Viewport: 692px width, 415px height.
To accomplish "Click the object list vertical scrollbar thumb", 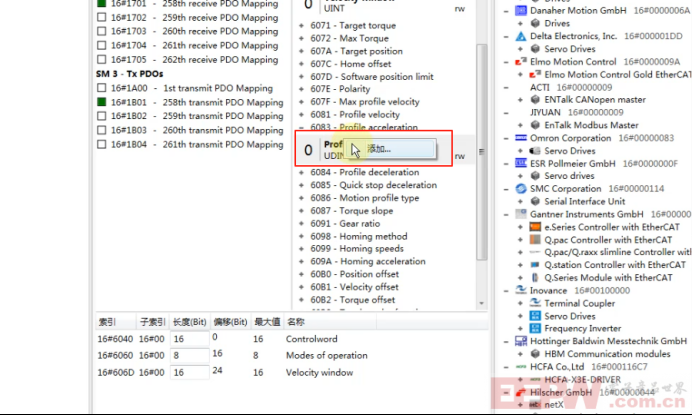I will coord(481,152).
